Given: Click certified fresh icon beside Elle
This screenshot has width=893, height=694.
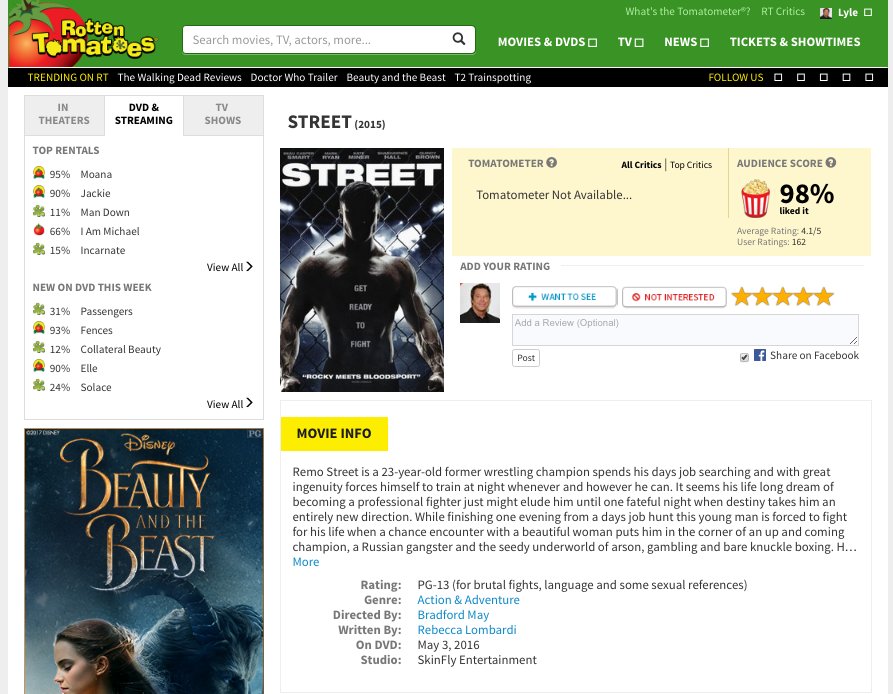Looking at the screenshot, I should [39, 367].
